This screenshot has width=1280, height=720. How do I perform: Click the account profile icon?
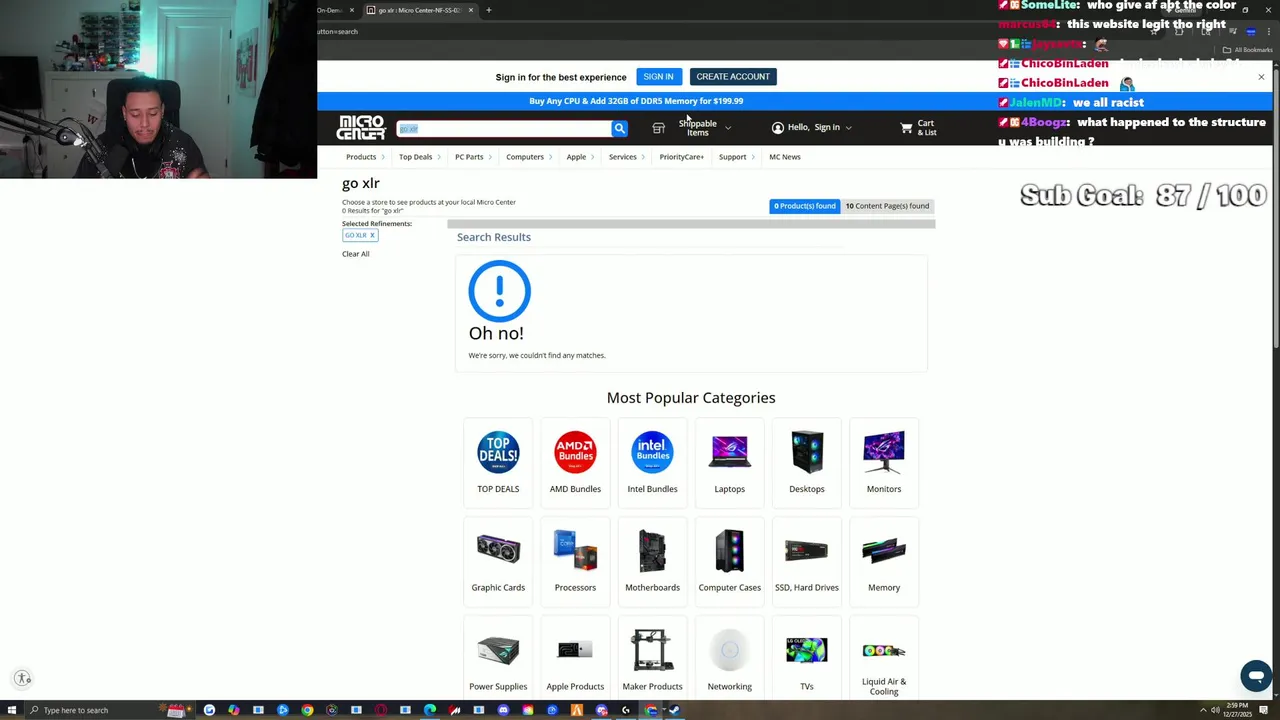777,128
